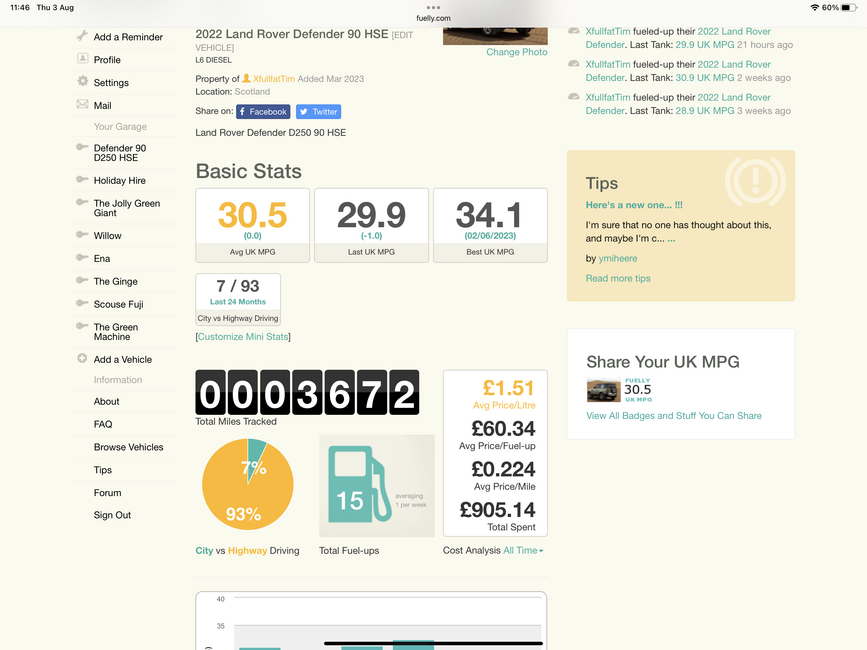The image size is (867, 650).
Task: Click View All Badges and Stuff link
Action: coord(674,416)
